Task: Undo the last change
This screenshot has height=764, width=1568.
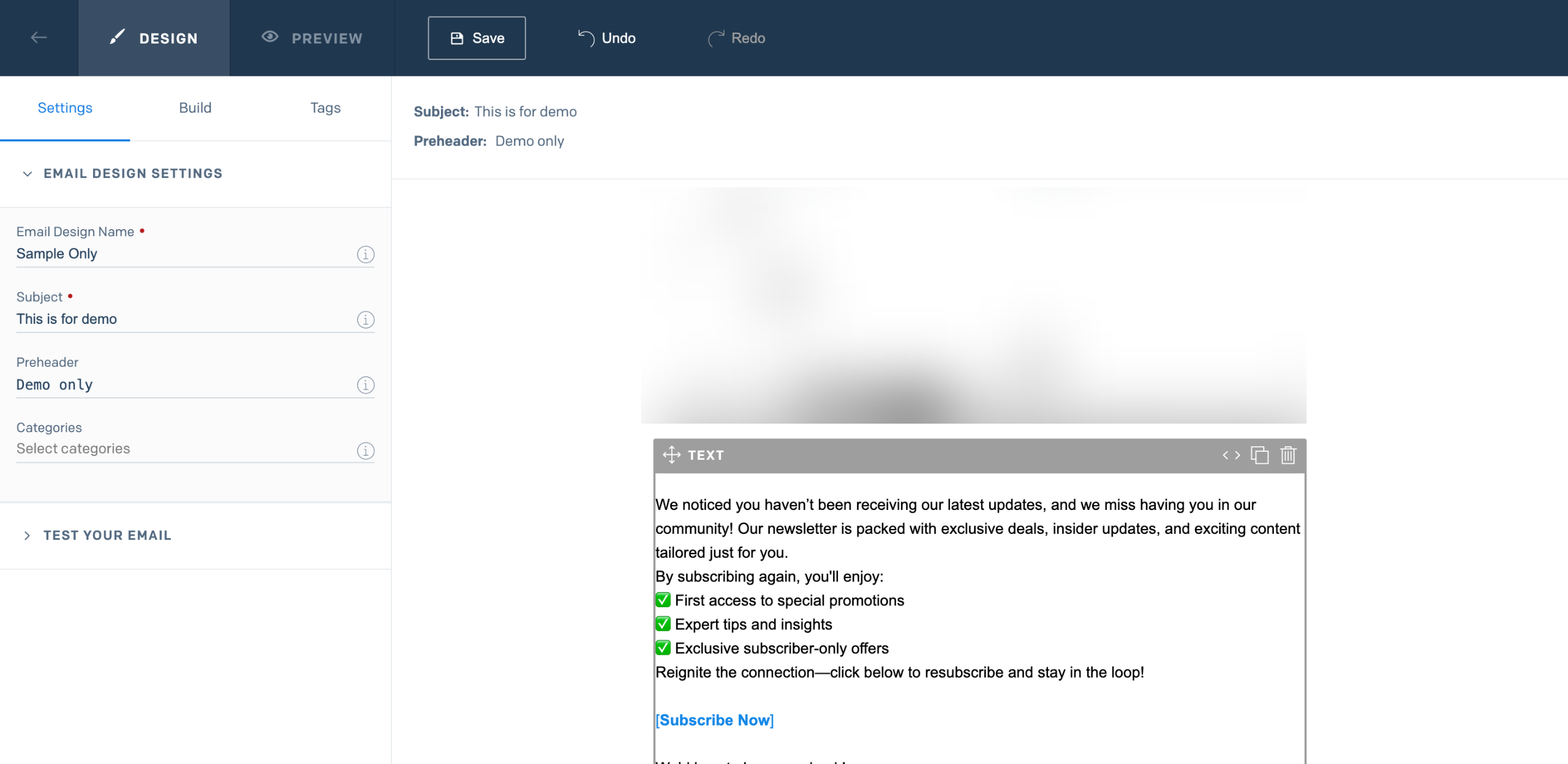Action: 606,38
